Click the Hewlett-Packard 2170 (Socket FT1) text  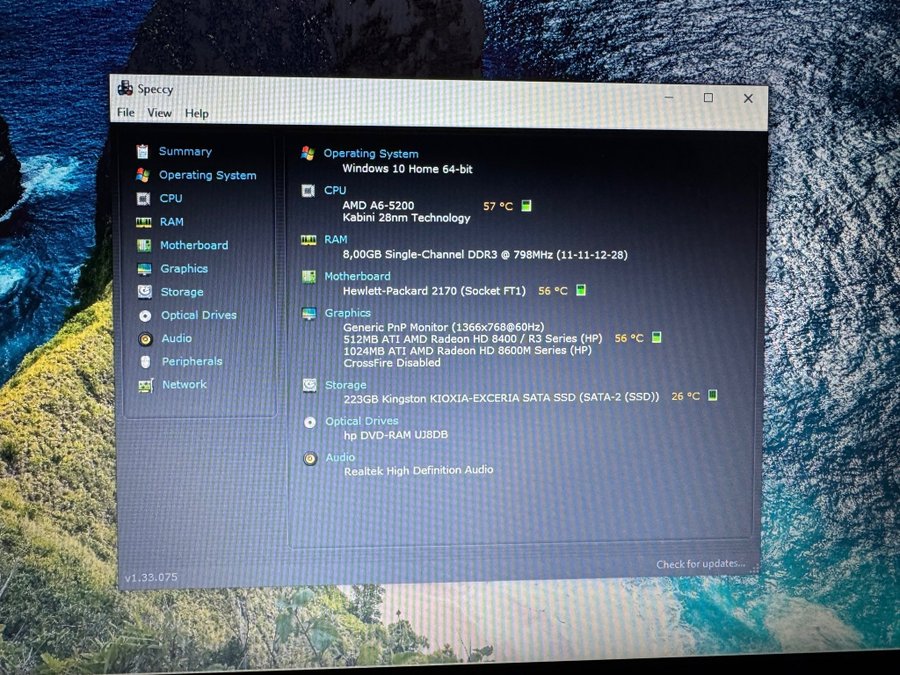[x=434, y=291]
